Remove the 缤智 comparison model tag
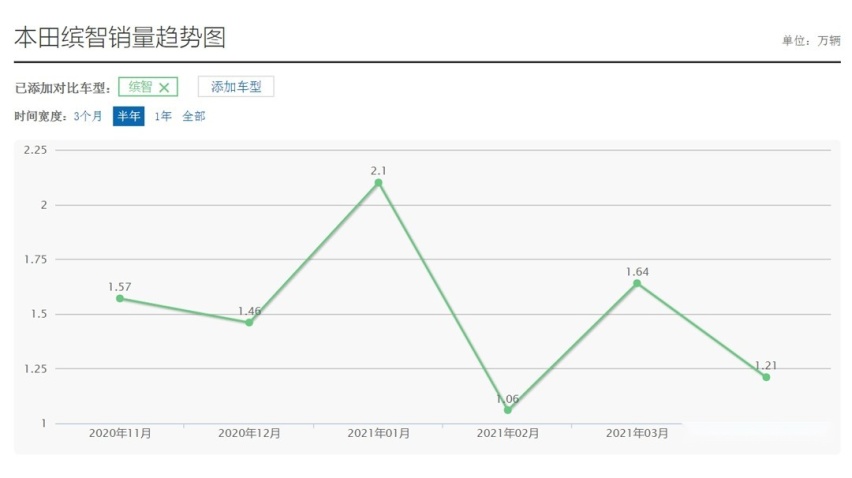 (164, 87)
